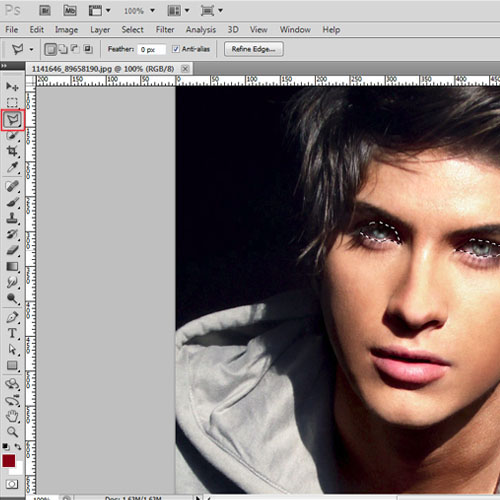500x500 pixels.
Task: Choose New selection mode
Action: (50, 49)
